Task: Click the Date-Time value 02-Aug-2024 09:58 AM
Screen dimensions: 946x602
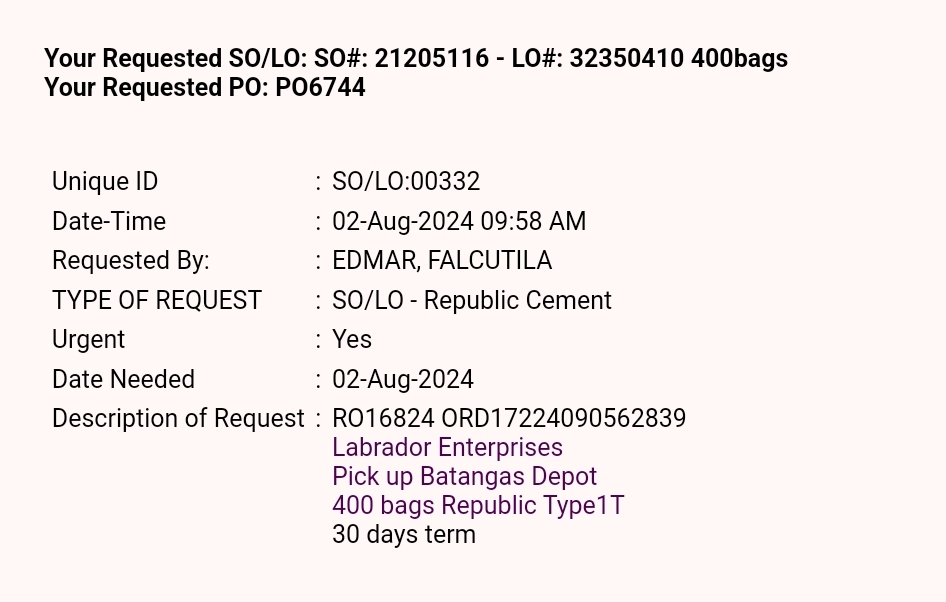Action: pyautogui.click(x=459, y=222)
